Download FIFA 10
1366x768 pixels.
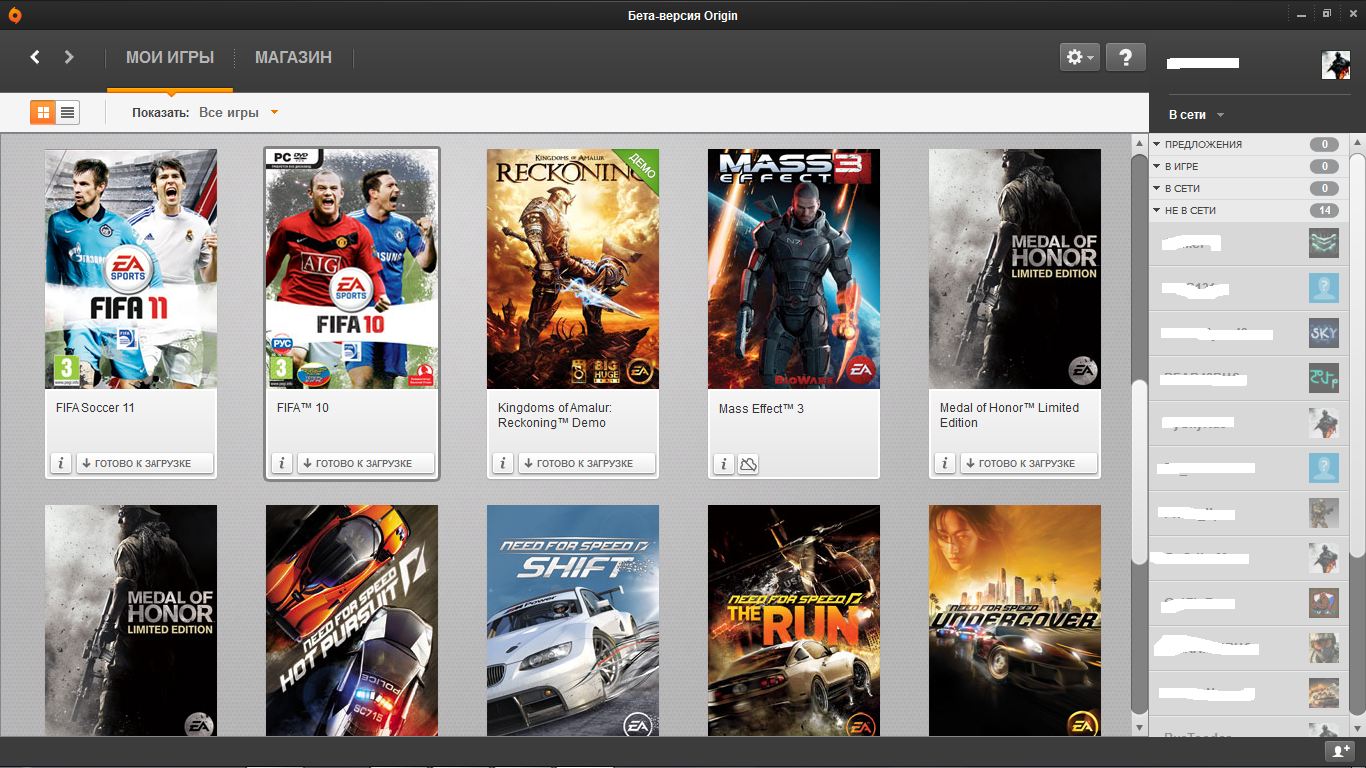pyautogui.click(x=366, y=463)
